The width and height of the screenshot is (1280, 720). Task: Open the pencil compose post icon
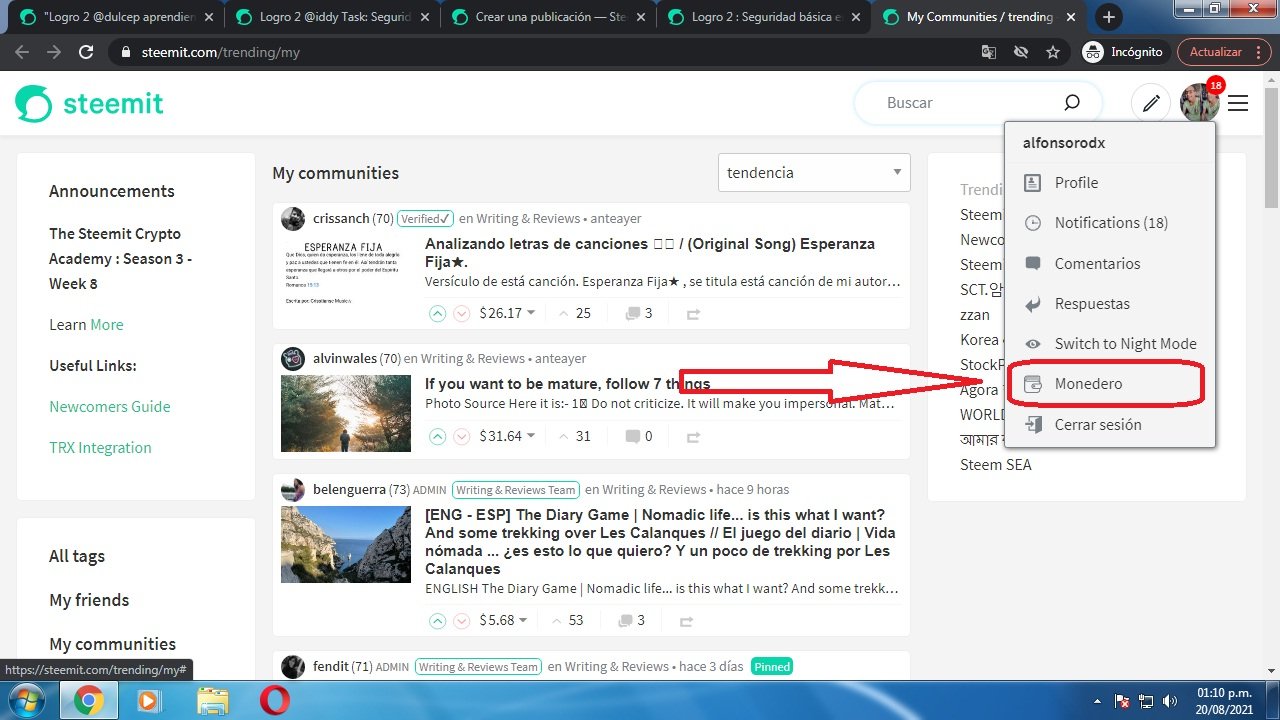tap(1151, 103)
